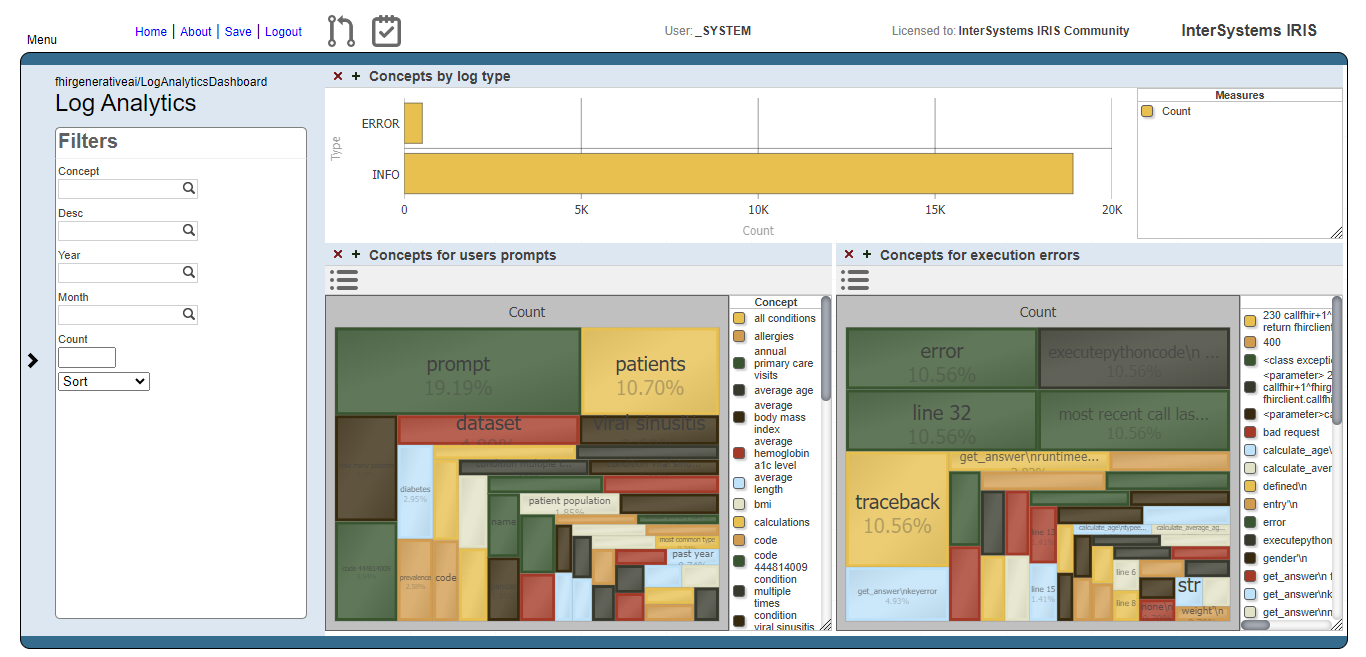Viewport: 1366px width, 657px height.
Task: Click the Year filter search magnifier
Action: [188, 272]
